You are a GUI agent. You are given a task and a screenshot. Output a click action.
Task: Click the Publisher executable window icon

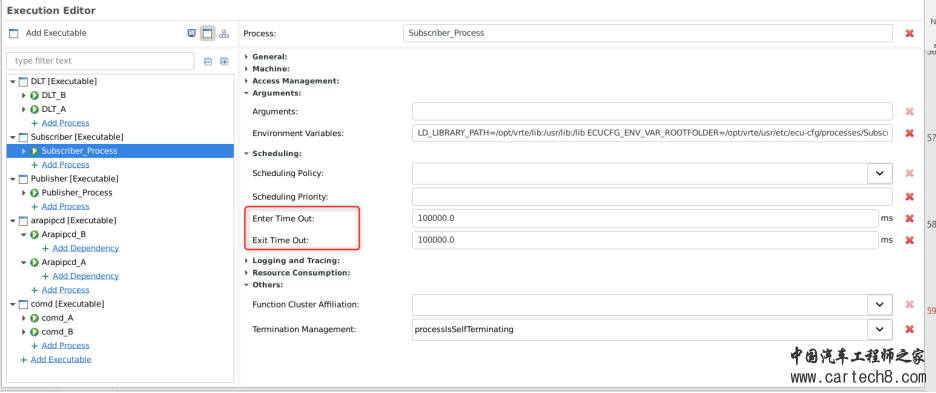click(x=24, y=179)
